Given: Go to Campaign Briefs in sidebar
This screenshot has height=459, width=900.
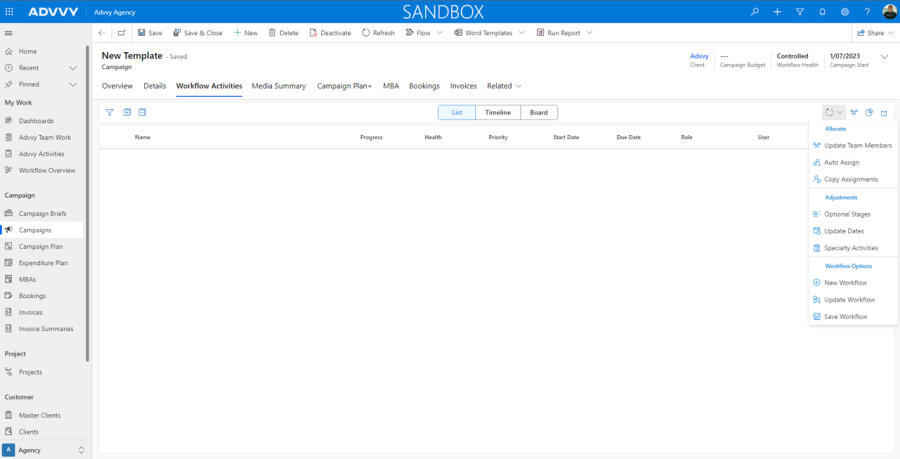Looking at the screenshot, I should [x=42, y=213].
